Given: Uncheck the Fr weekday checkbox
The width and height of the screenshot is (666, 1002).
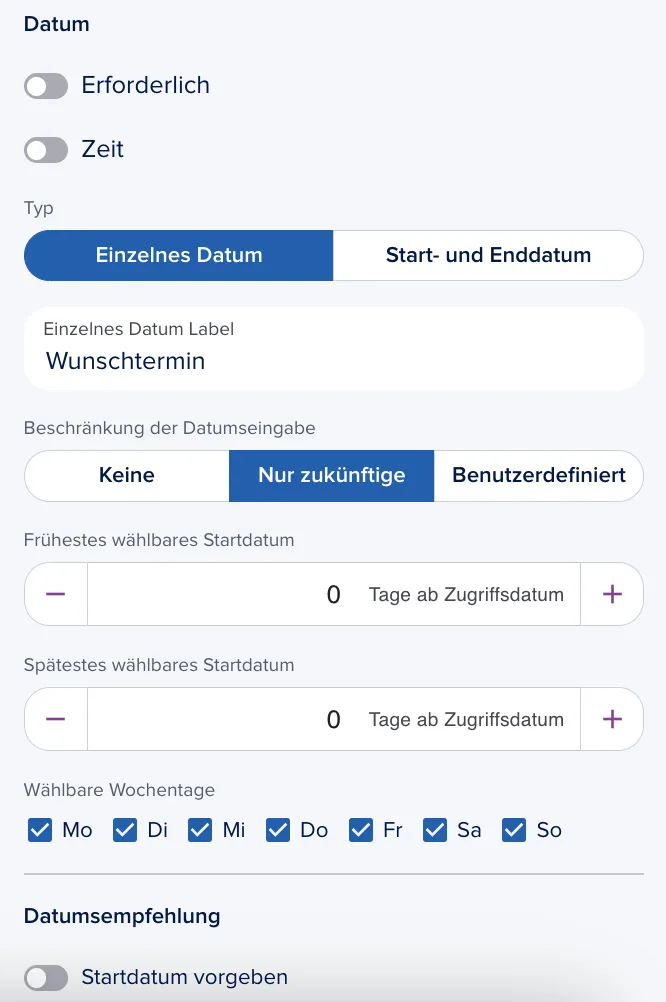Looking at the screenshot, I should click(361, 830).
